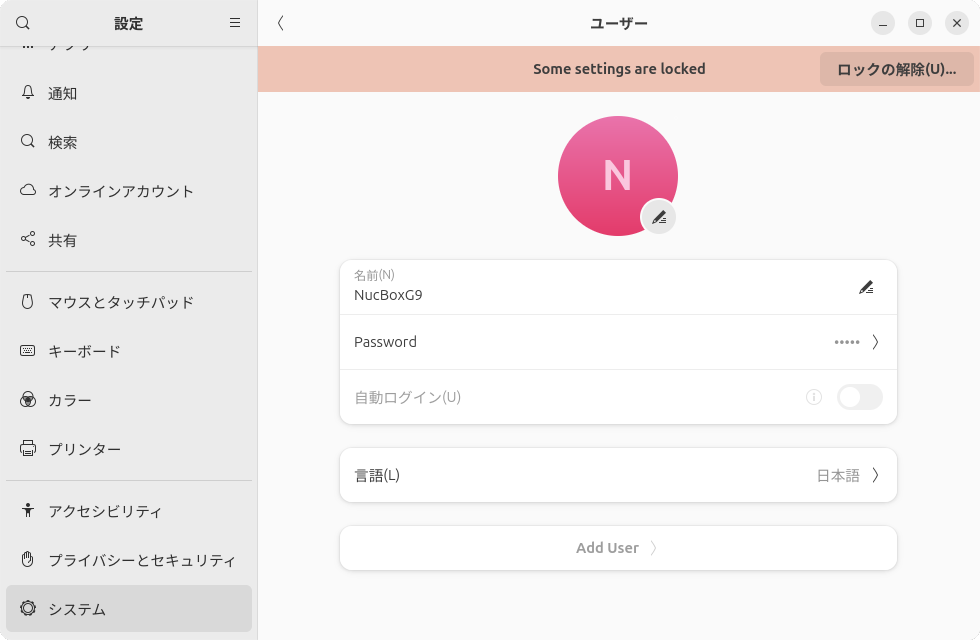Select the キーボード settings icon
The image size is (980, 640).
pyautogui.click(x=27, y=351)
